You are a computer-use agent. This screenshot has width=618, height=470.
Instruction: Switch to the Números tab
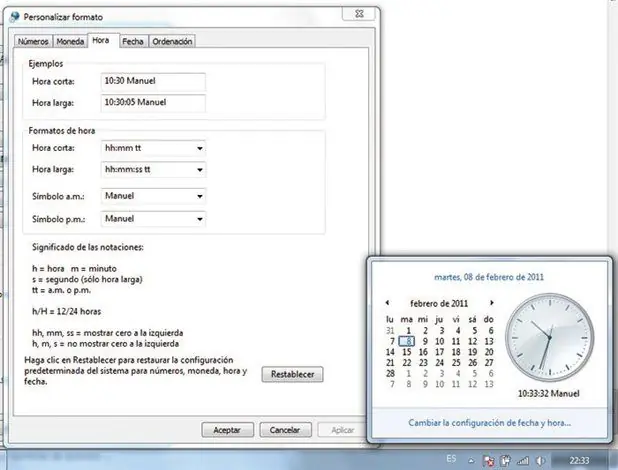[33, 41]
